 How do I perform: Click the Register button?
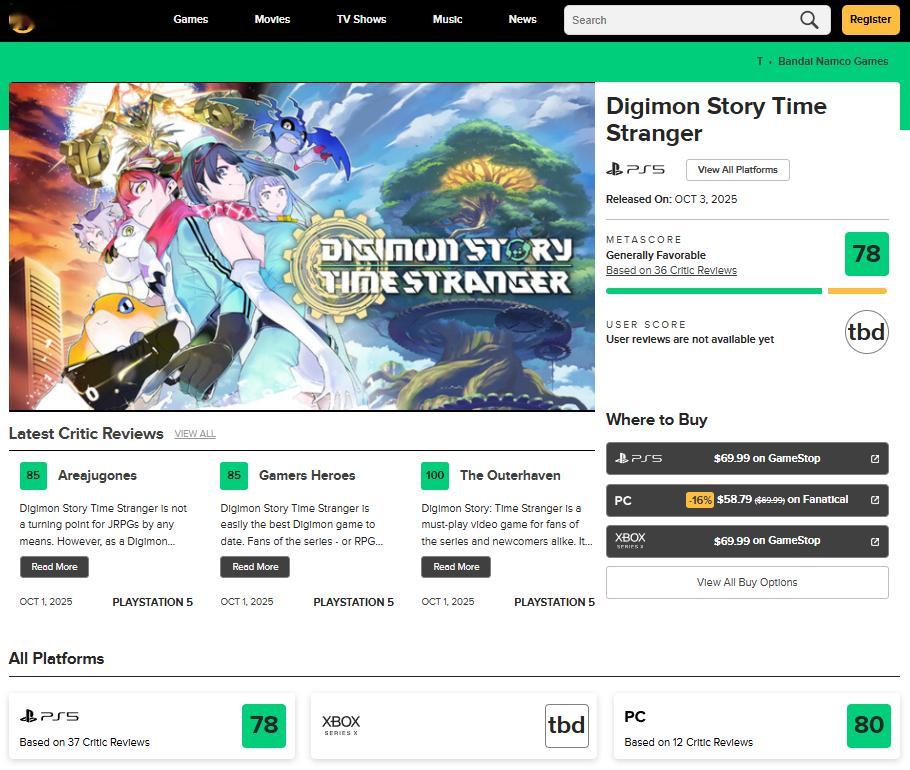click(871, 20)
